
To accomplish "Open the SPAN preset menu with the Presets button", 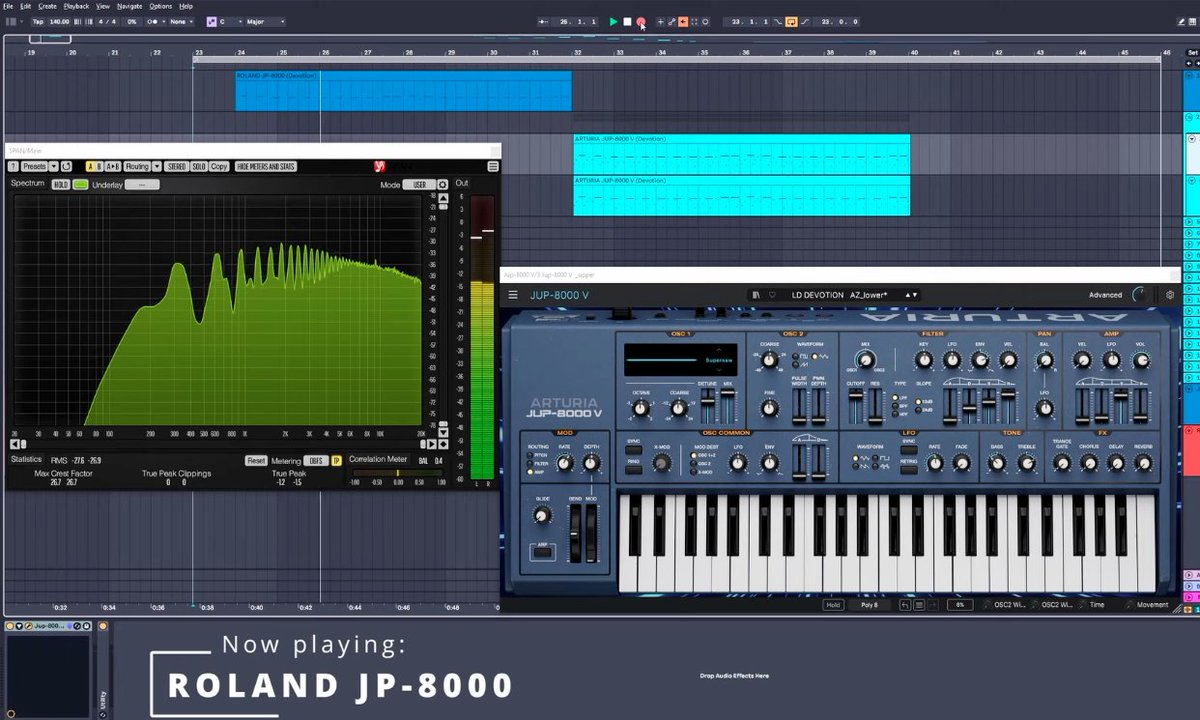I will (37, 166).
